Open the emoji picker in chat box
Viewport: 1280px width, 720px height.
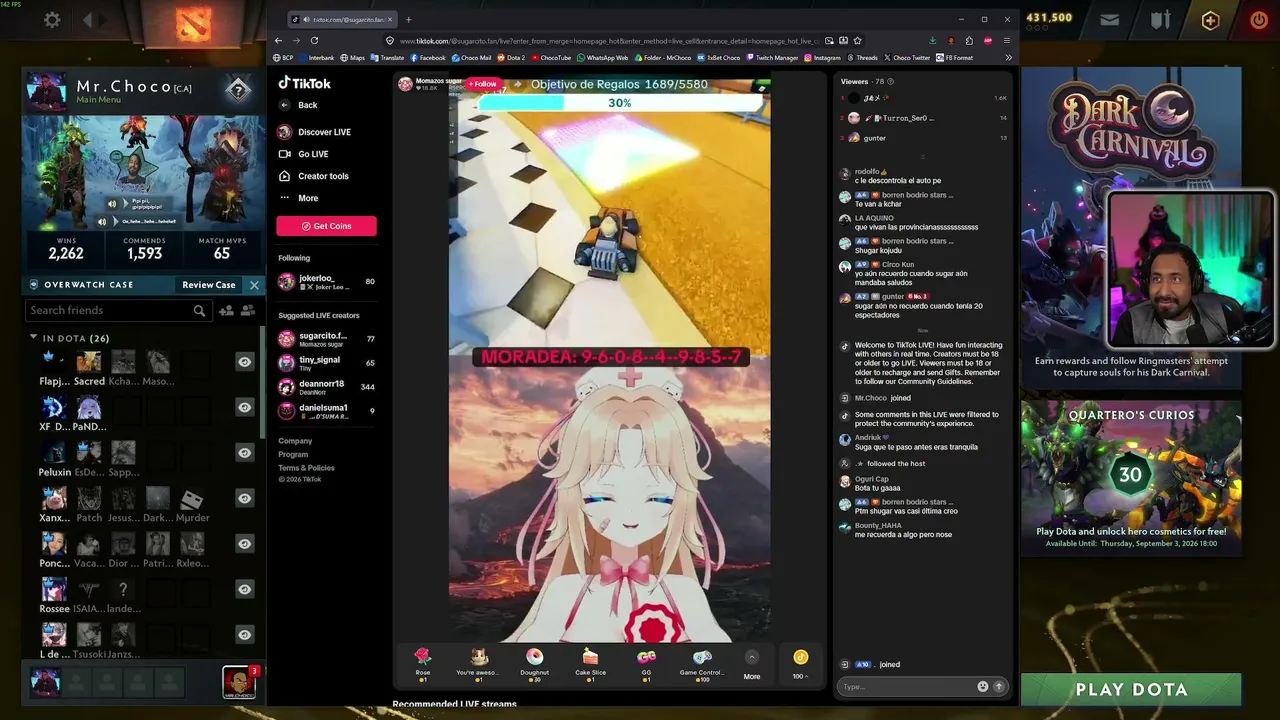[x=982, y=686]
